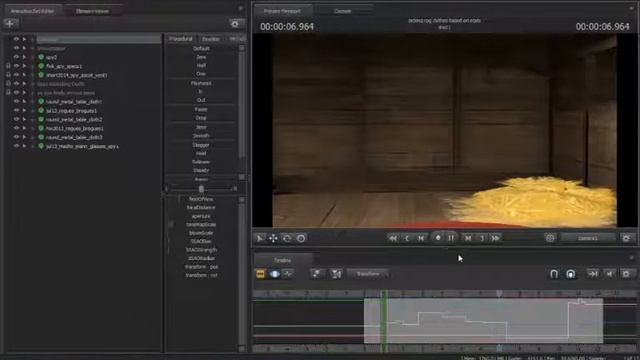This screenshot has width=640, height=360.
Task: Click the Record button
Action: click(438, 238)
